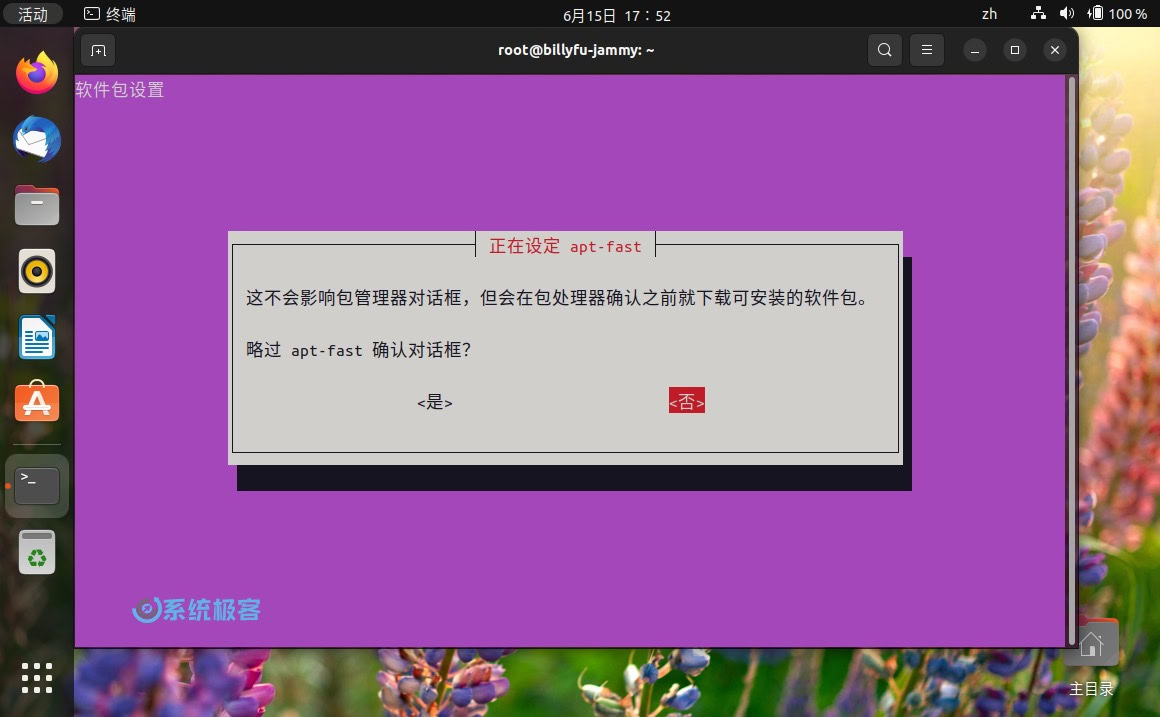This screenshot has height=717, width=1160.
Task: Open LibreOffice Writer from the dock
Action: [x=36, y=337]
